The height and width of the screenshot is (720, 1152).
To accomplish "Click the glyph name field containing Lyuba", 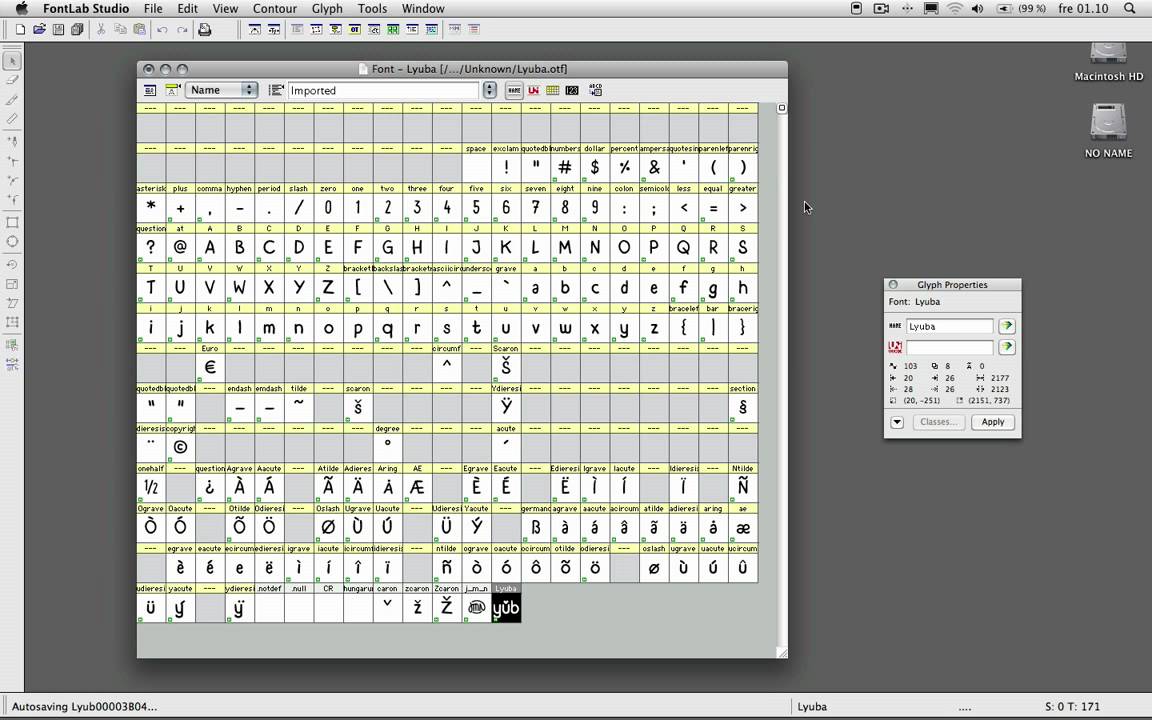I will 949,326.
